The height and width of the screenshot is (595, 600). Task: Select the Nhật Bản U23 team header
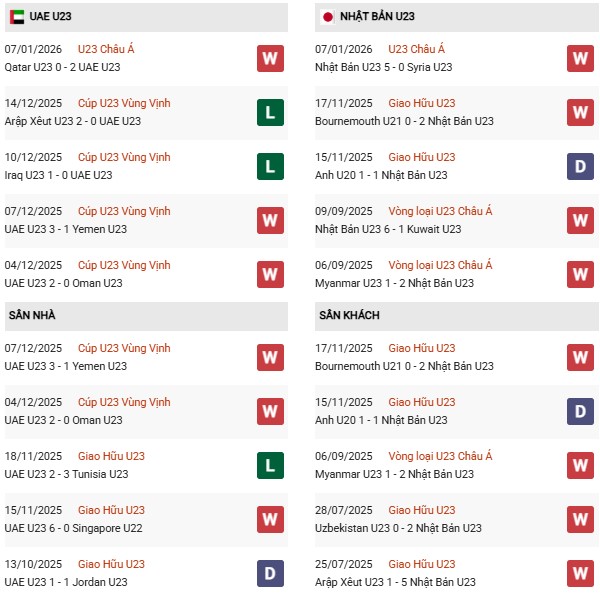[377, 17]
